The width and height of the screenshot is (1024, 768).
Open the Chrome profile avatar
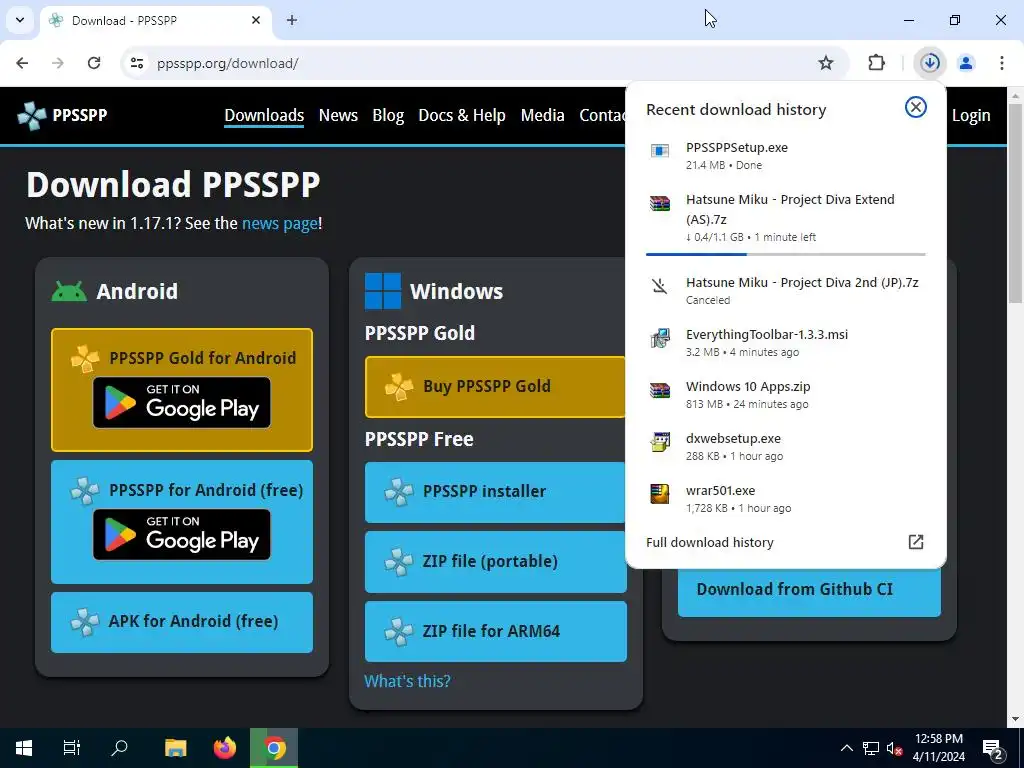pos(966,63)
